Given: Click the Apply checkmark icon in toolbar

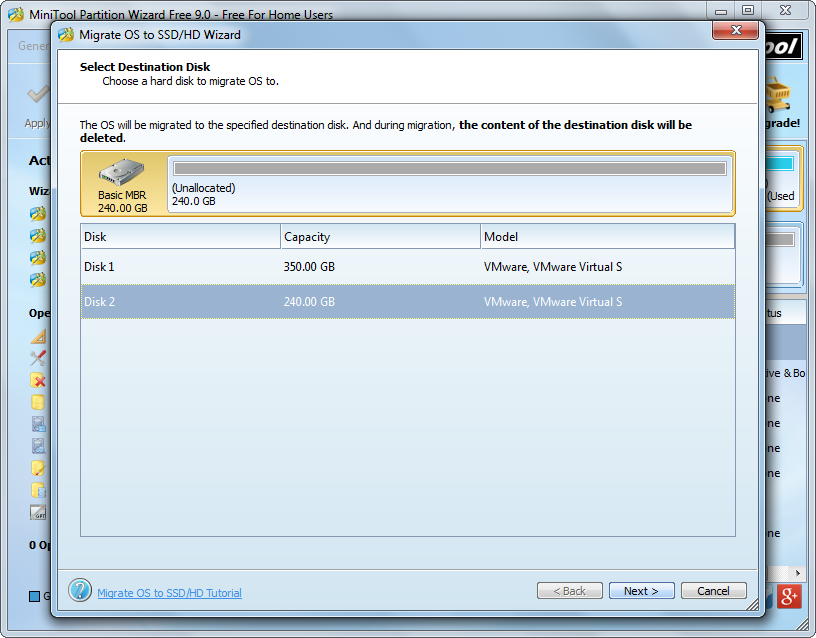Looking at the screenshot, I should (x=37, y=96).
